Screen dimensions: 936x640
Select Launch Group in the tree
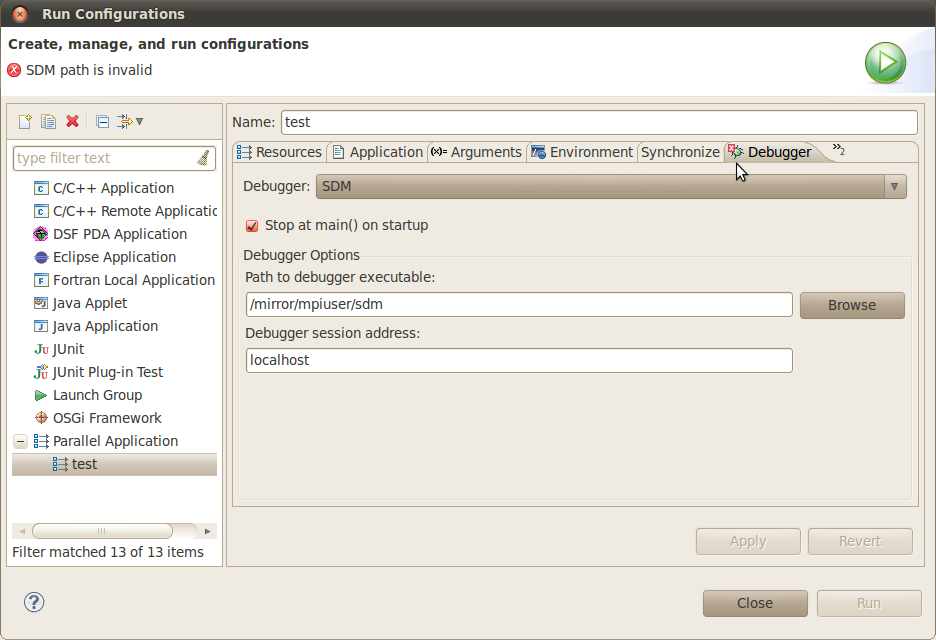point(97,395)
